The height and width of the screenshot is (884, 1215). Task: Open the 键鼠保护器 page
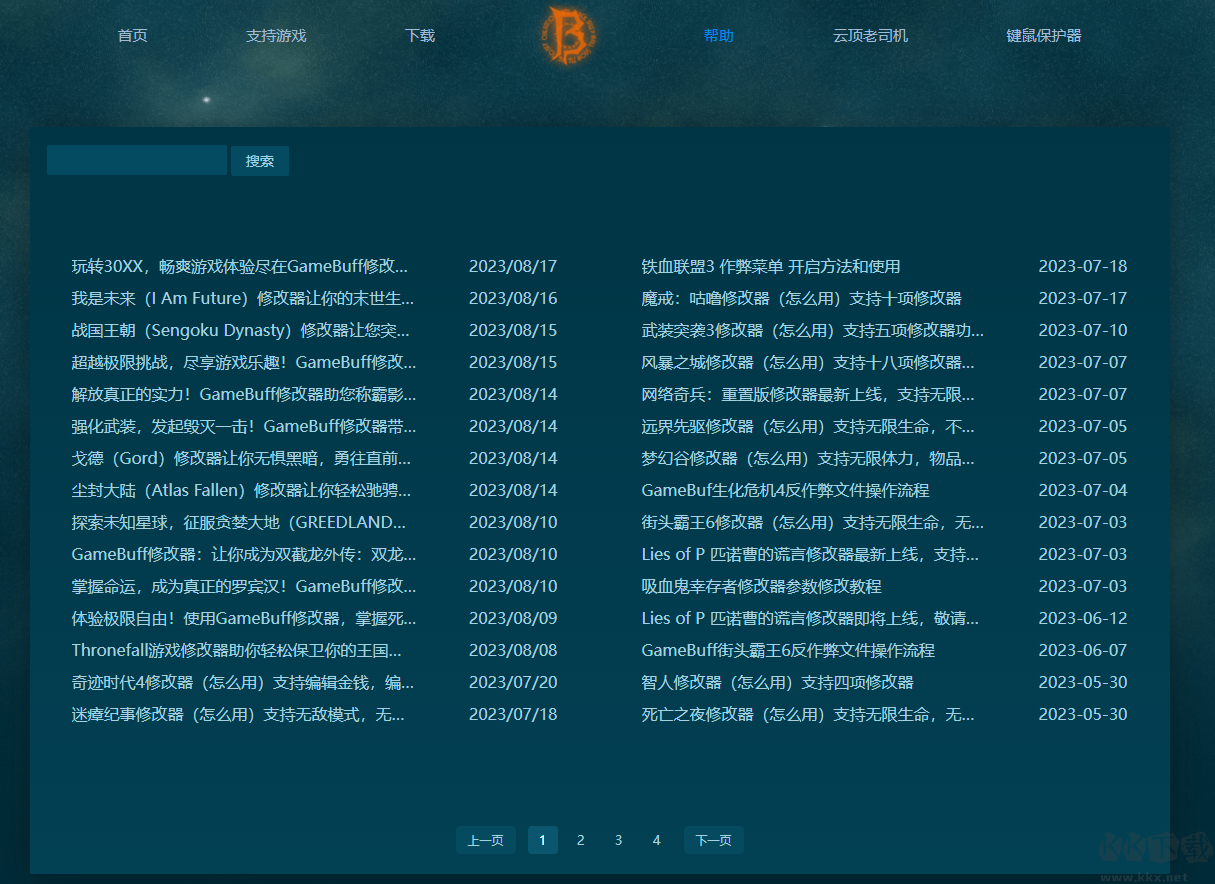click(x=1043, y=35)
